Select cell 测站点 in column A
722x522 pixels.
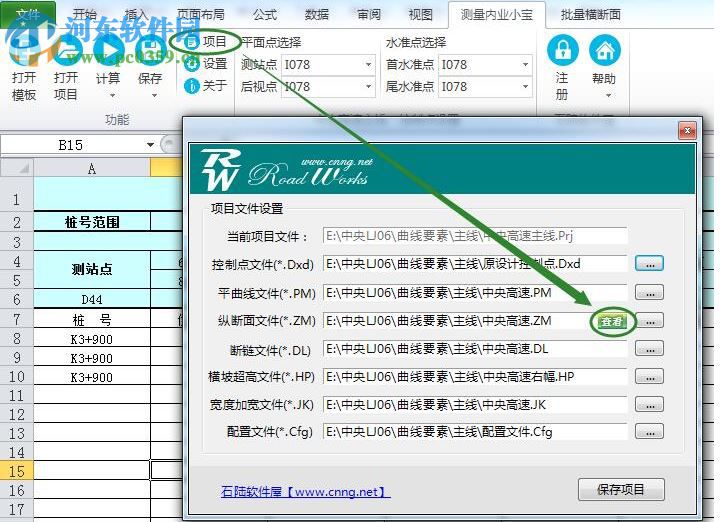click(x=92, y=269)
